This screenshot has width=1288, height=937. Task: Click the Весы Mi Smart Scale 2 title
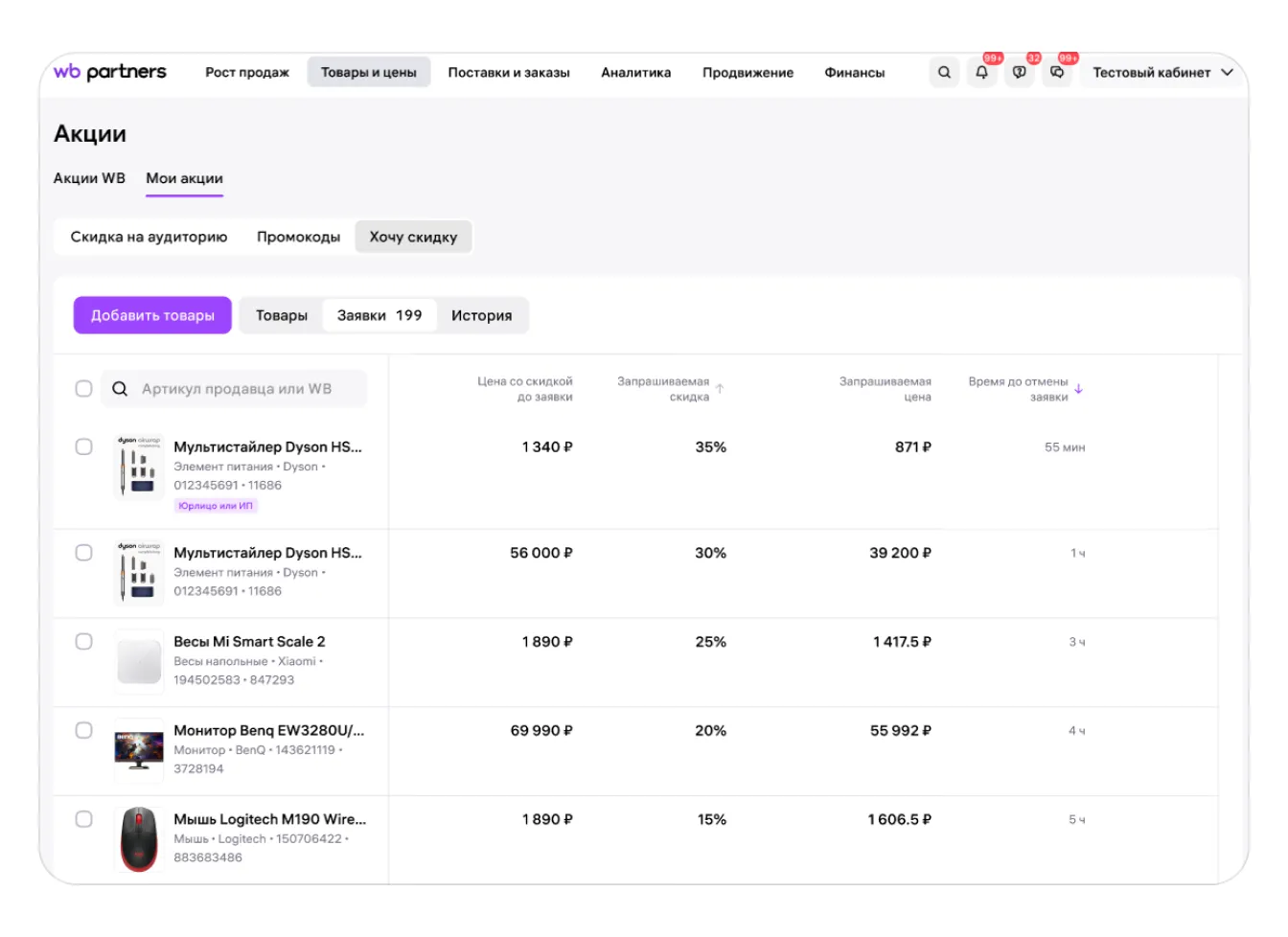249,642
